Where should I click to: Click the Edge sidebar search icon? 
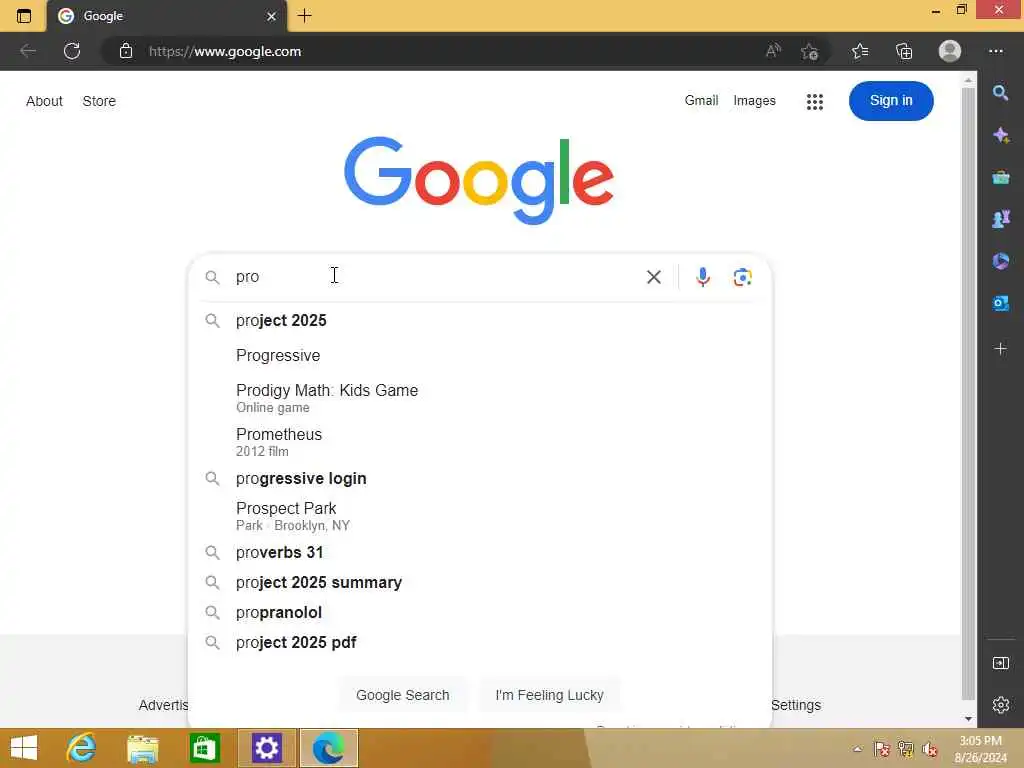[x=1000, y=93]
